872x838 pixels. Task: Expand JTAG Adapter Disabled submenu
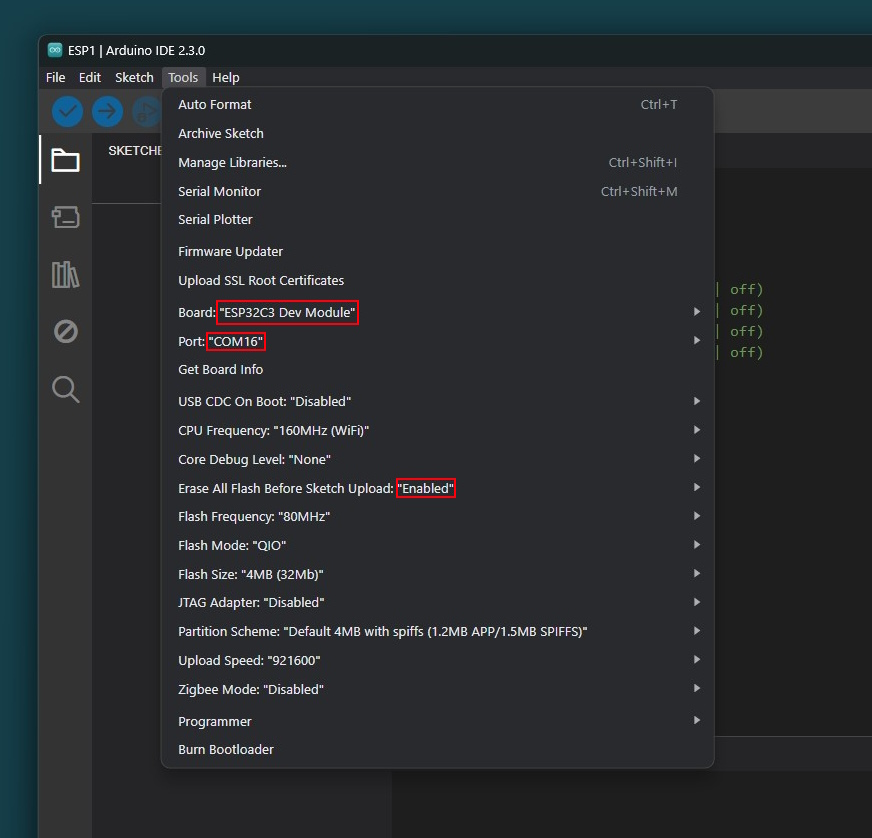tap(437, 602)
